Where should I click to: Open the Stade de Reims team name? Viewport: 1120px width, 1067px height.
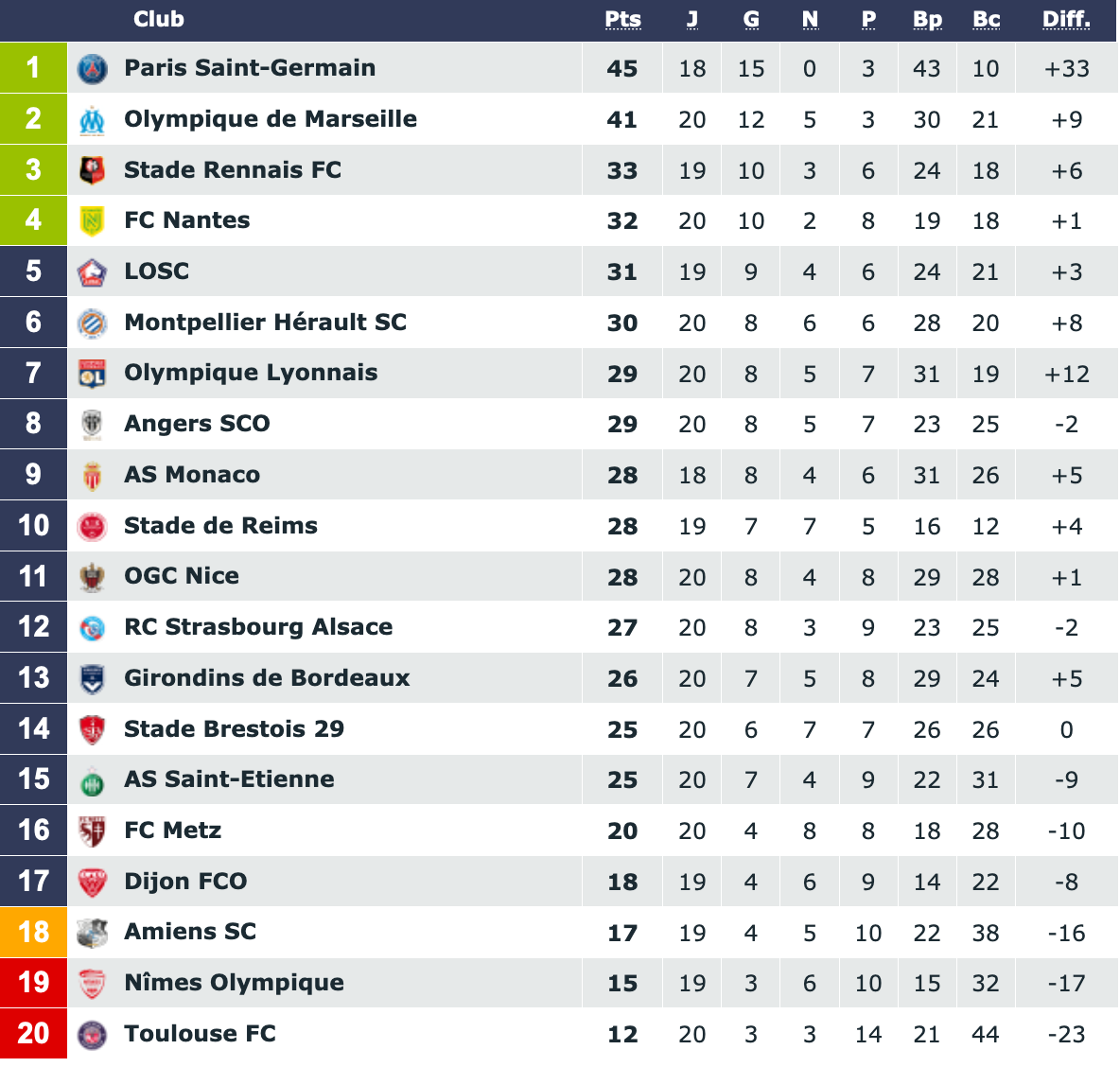[x=220, y=526]
